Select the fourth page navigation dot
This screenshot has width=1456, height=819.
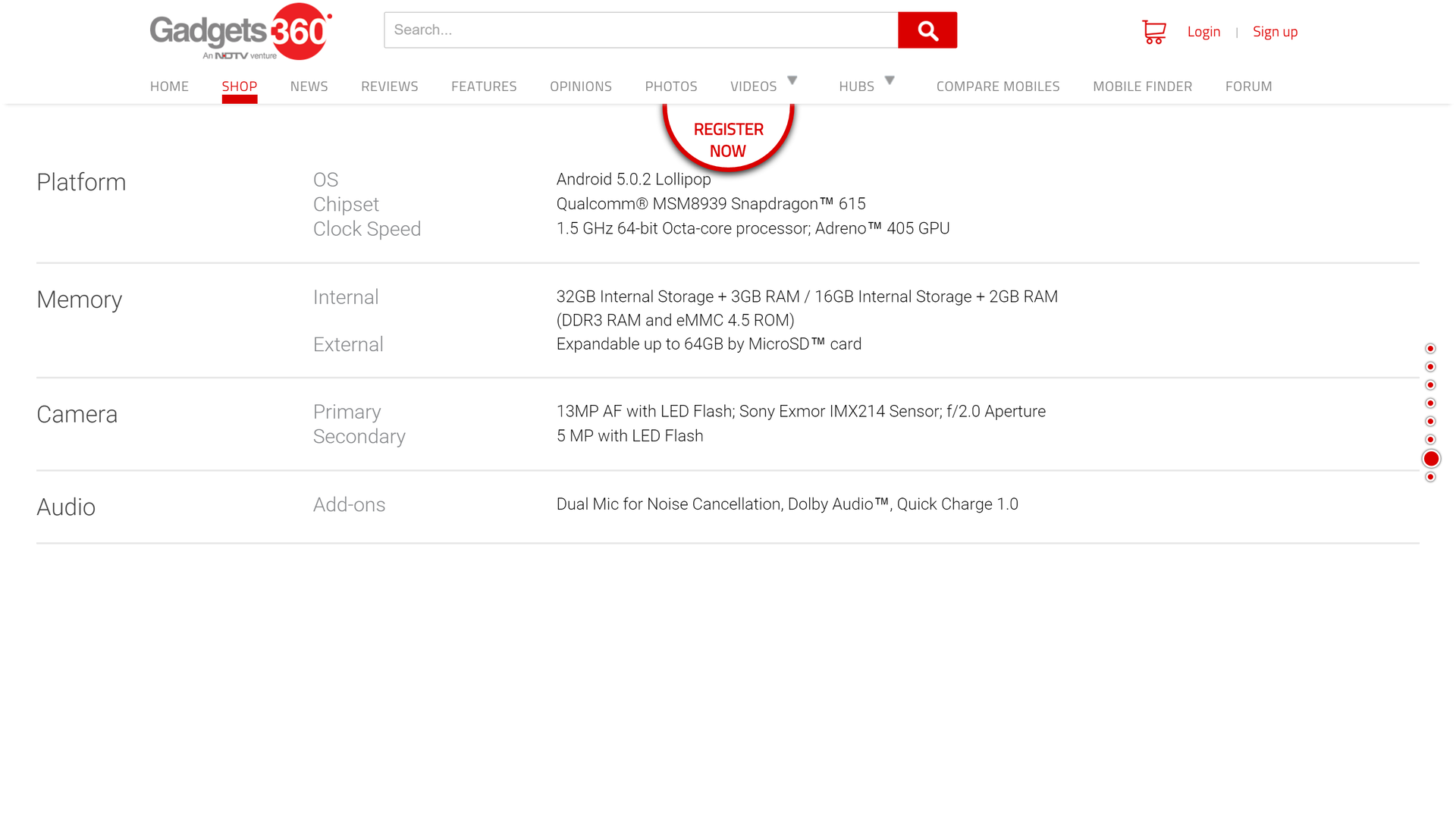pyautogui.click(x=1430, y=403)
